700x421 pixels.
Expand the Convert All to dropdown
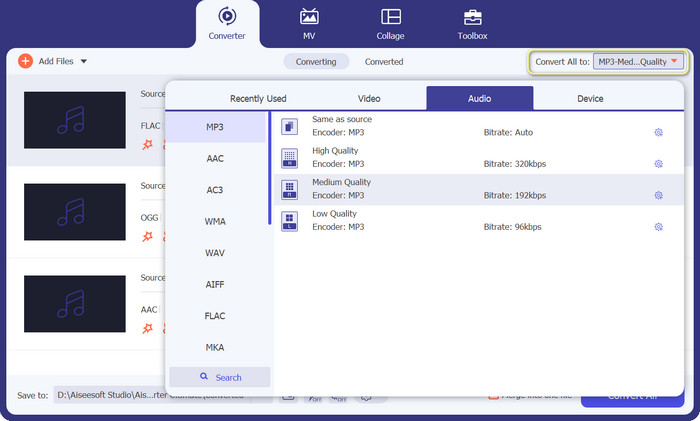point(639,62)
